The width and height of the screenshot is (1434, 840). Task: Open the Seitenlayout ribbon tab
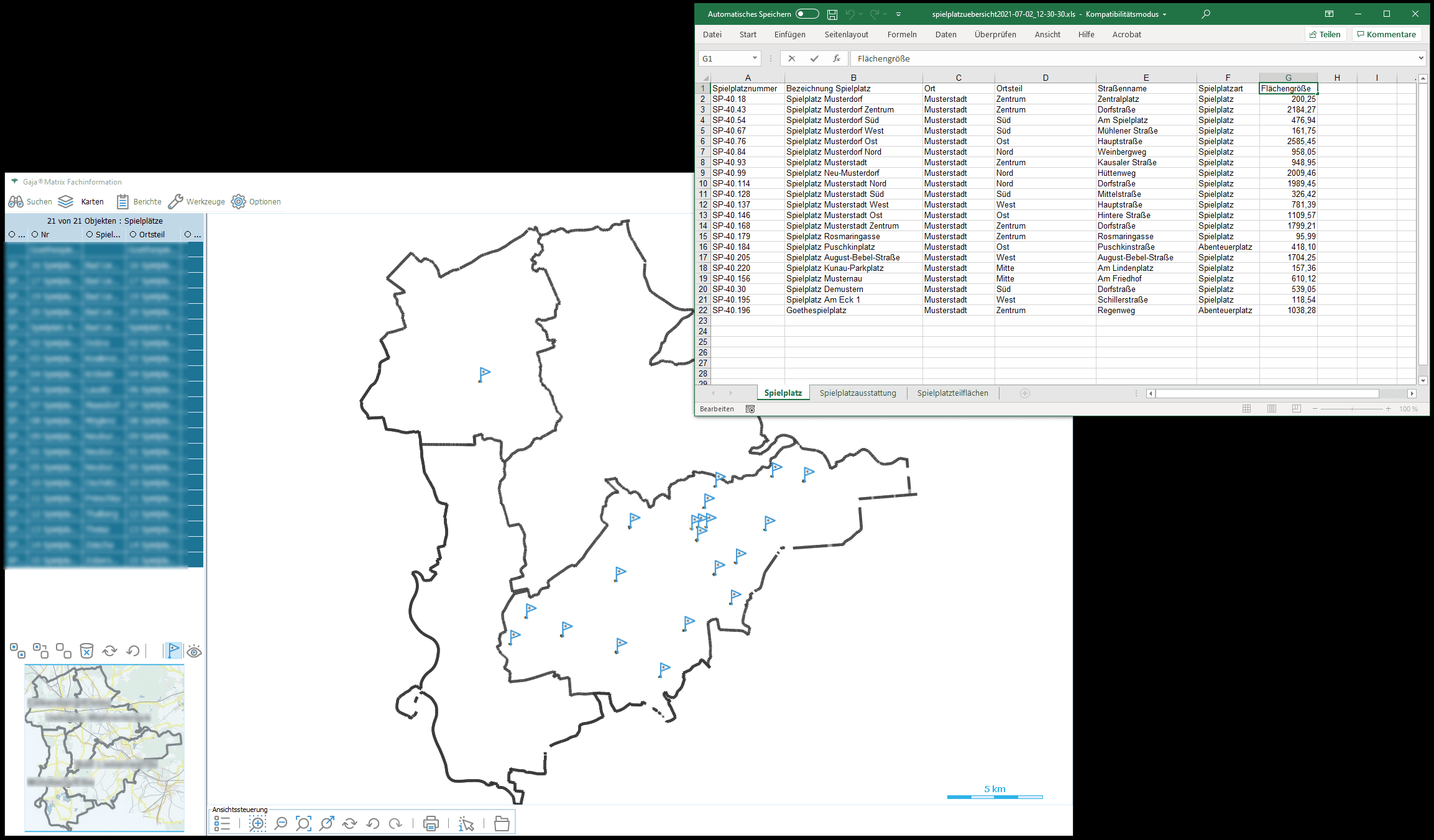(x=846, y=34)
